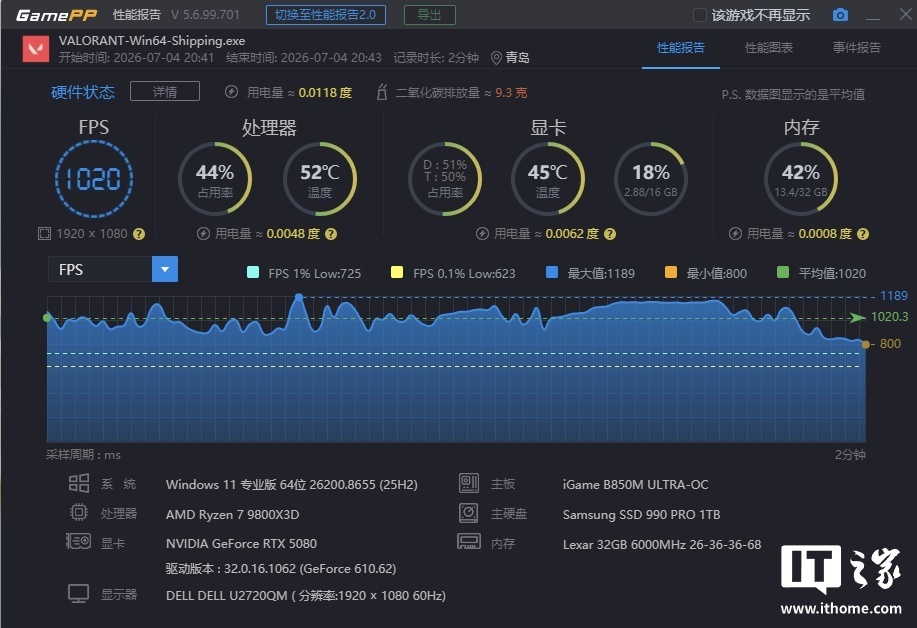Switch to the 性能图表 tab
This screenshot has width=917, height=628.
[x=768, y=48]
